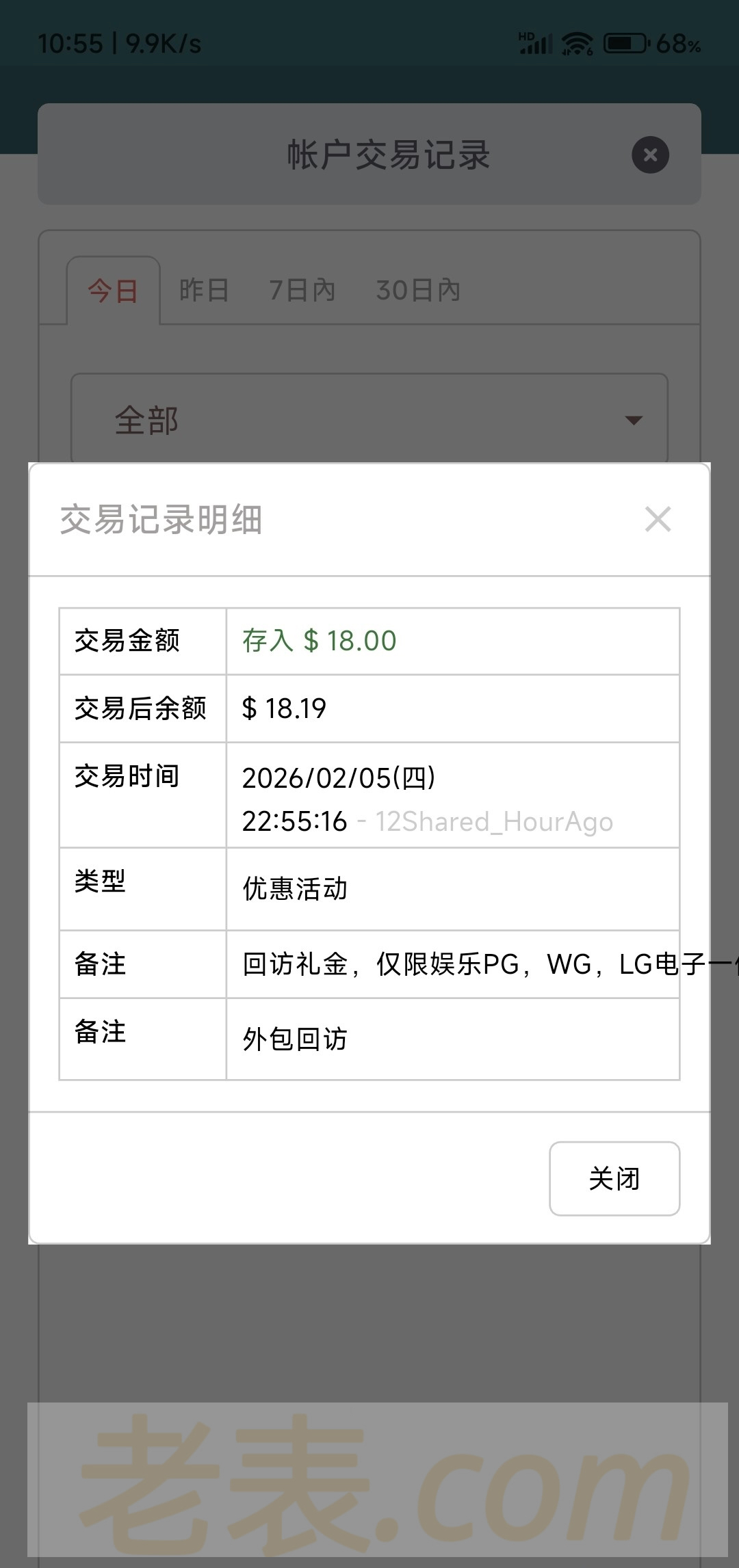The image size is (739, 1568).
Task: Switch to the 昨日 tab
Action: (x=204, y=291)
